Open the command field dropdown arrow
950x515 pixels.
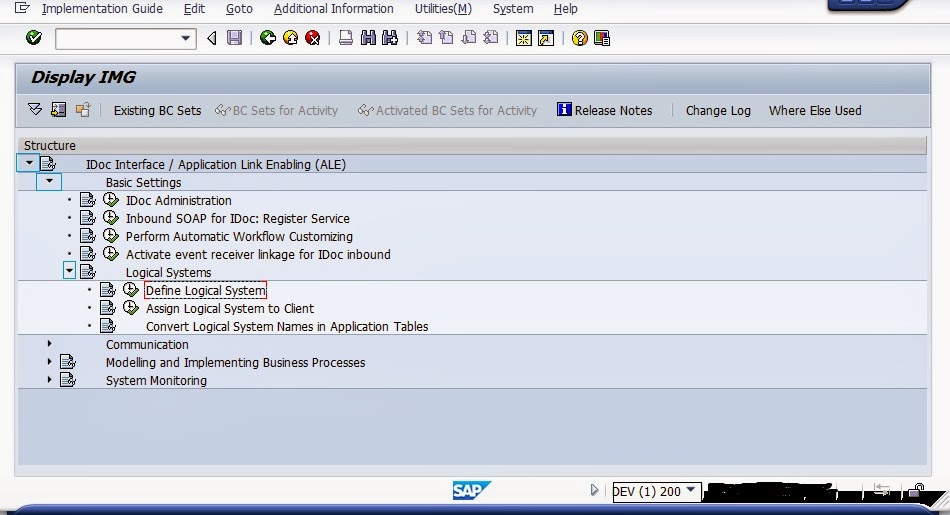click(x=185, y=38)
